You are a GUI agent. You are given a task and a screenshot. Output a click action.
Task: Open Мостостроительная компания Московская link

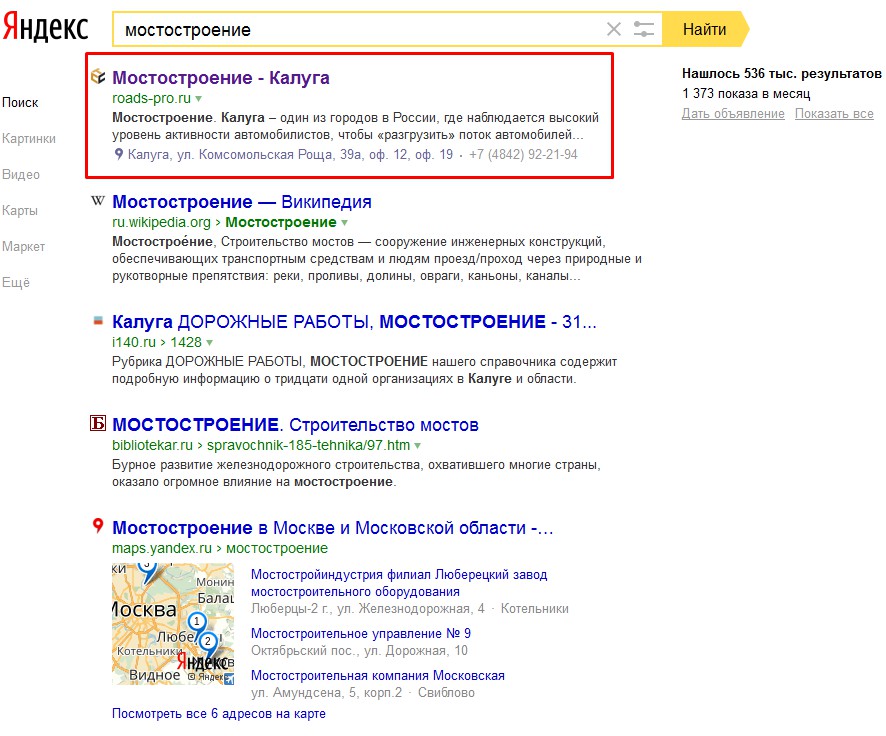coord(377,676)
